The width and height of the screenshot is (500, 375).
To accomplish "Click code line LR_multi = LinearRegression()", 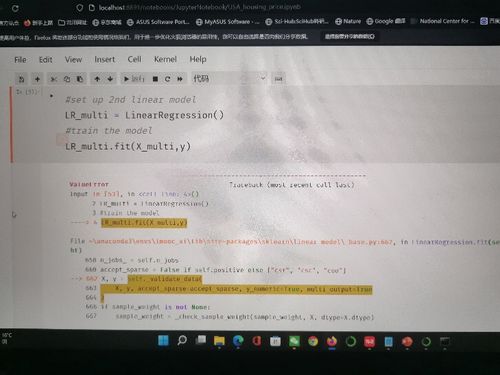I will (x=144, y=115).
